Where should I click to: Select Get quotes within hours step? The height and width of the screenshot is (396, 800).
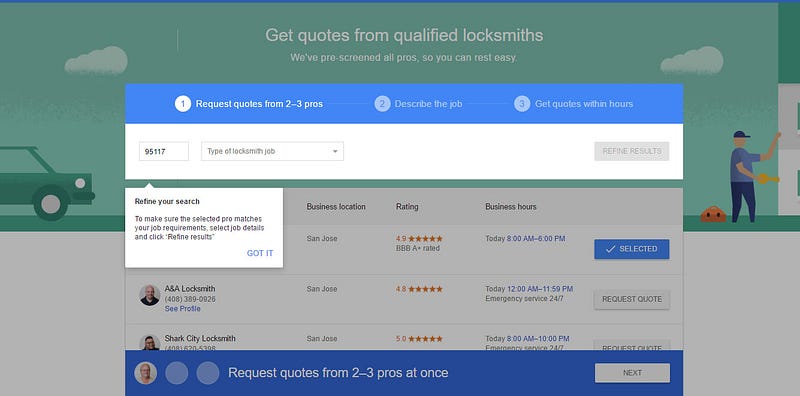(x=584, y=104)
